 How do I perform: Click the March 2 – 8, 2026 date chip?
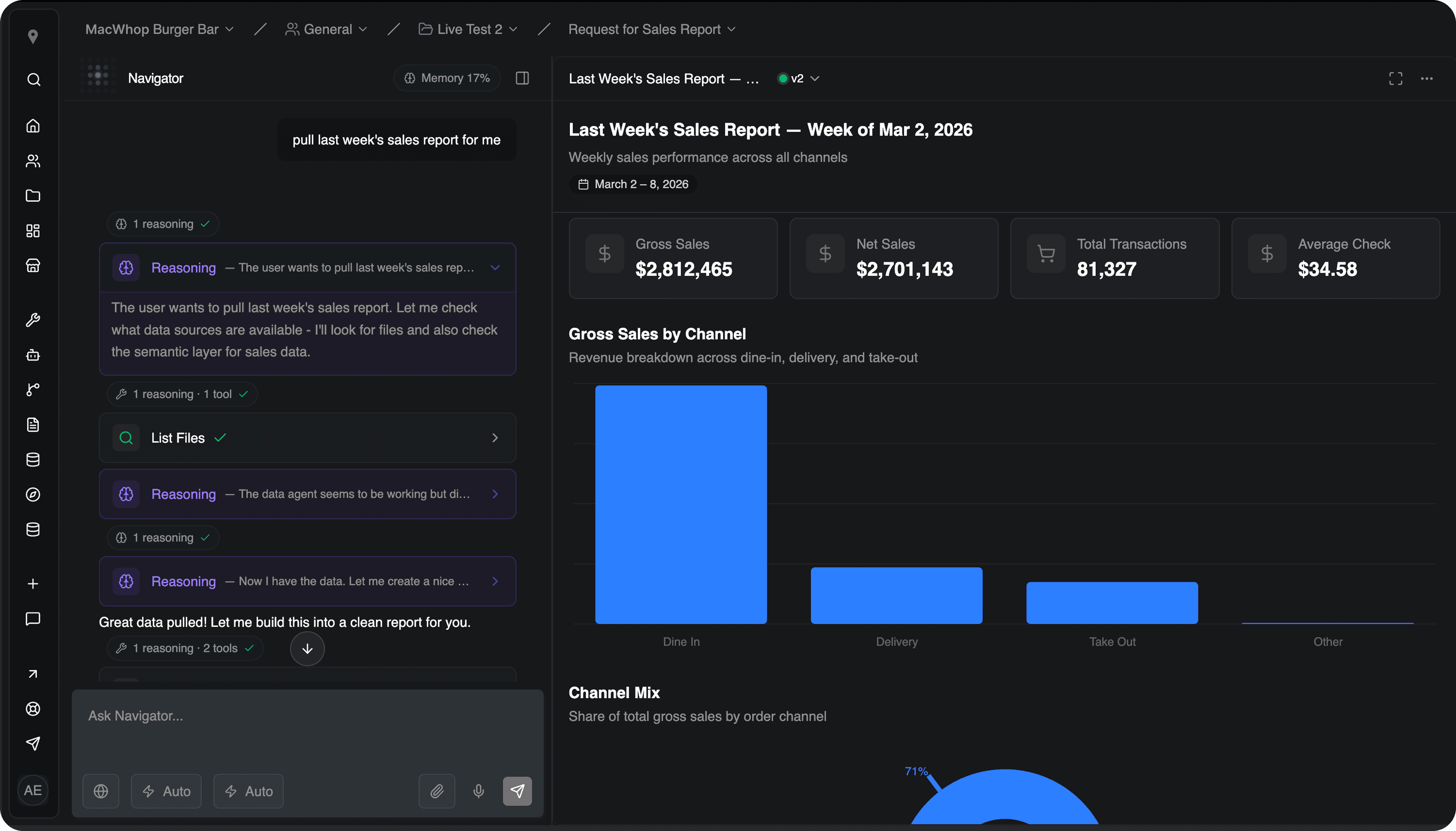point(633,184)
